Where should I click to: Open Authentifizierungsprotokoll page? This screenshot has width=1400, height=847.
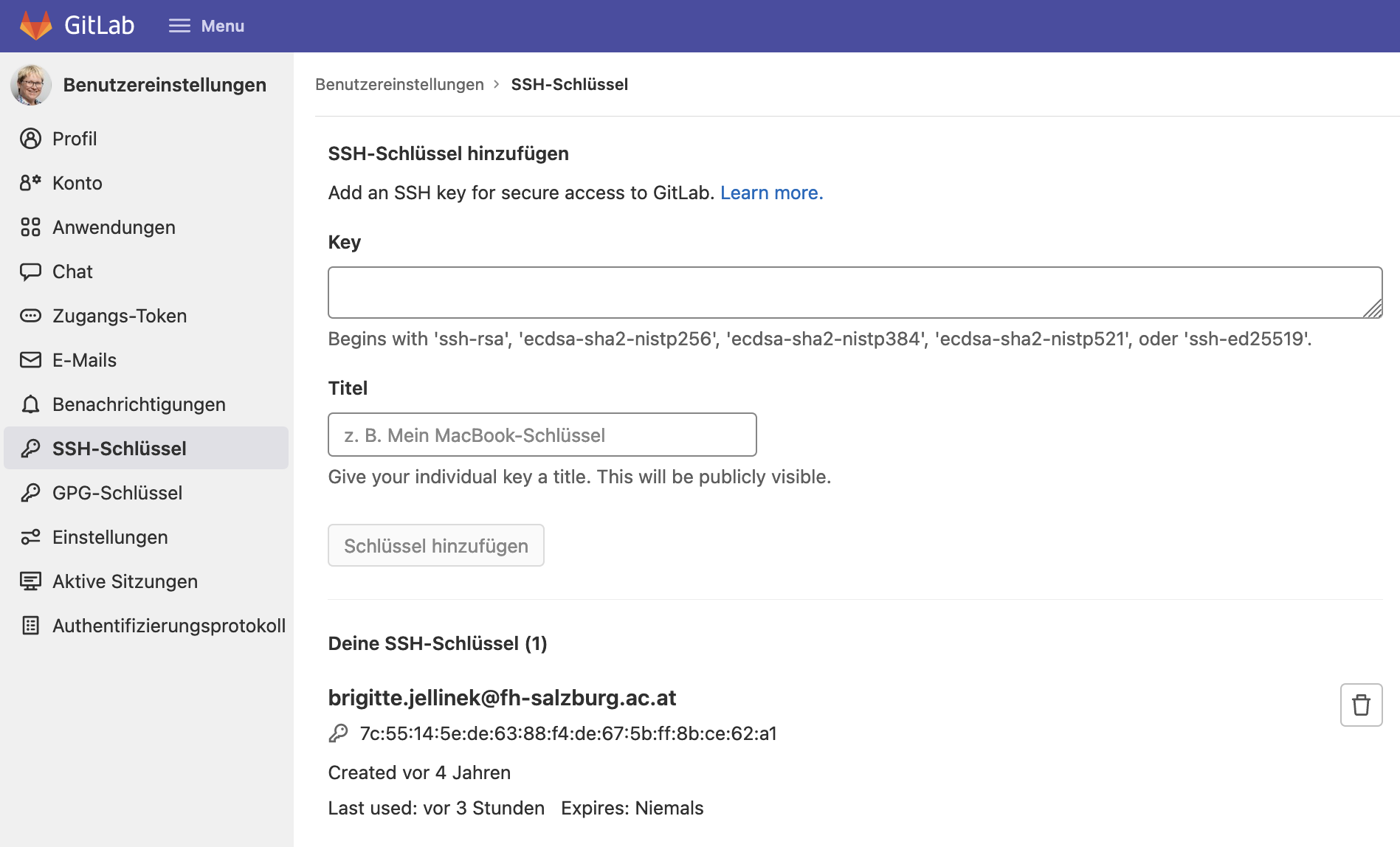click(x=146, y=626)
